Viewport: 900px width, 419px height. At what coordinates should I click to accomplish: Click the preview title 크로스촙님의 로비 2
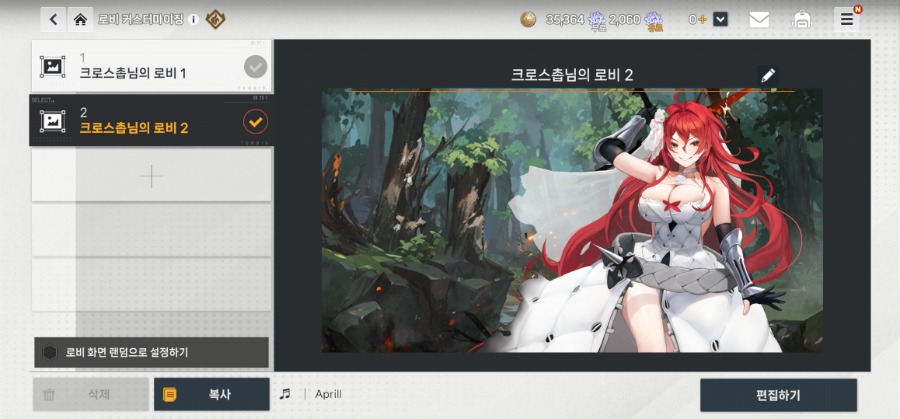572,75
